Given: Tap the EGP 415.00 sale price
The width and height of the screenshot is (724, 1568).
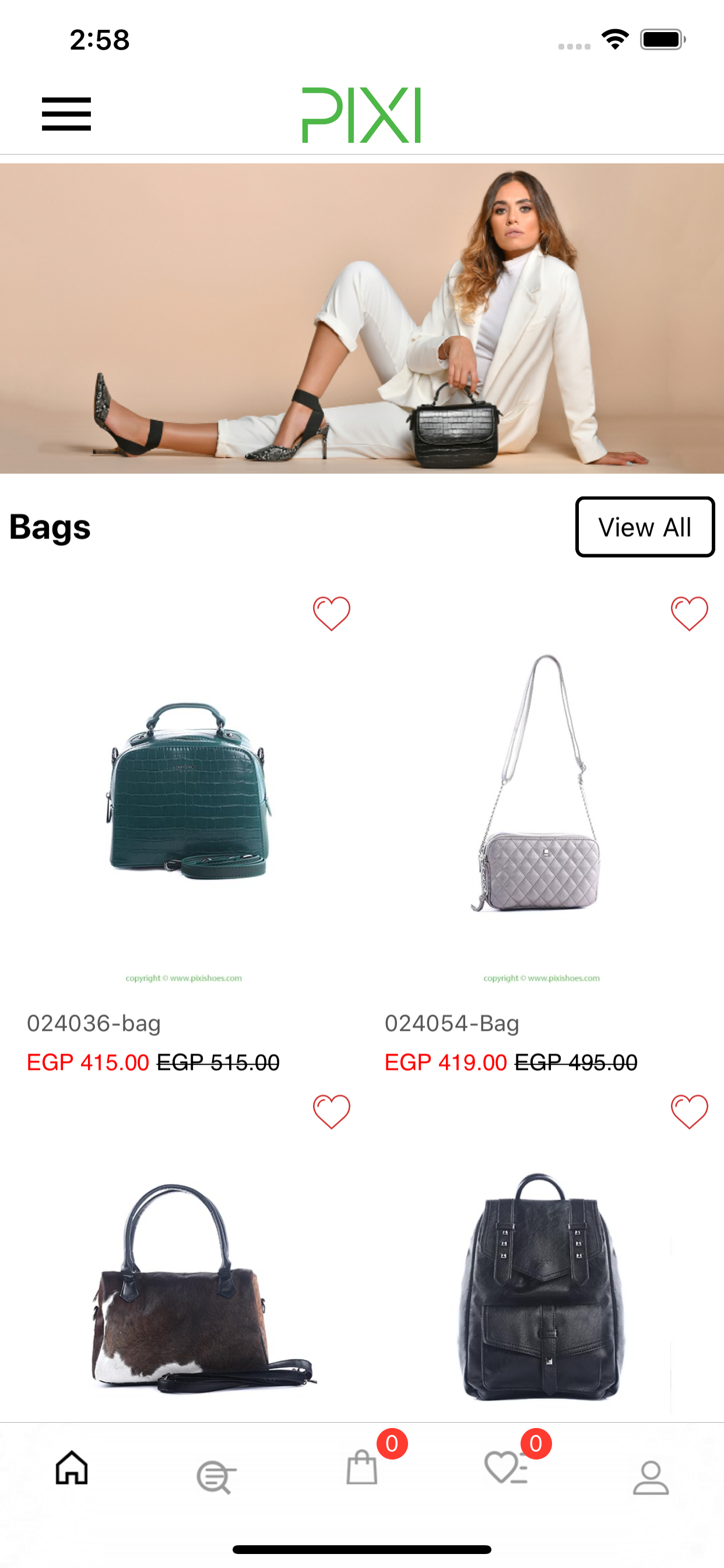Looking at the screenshot, I should 87,1062.
